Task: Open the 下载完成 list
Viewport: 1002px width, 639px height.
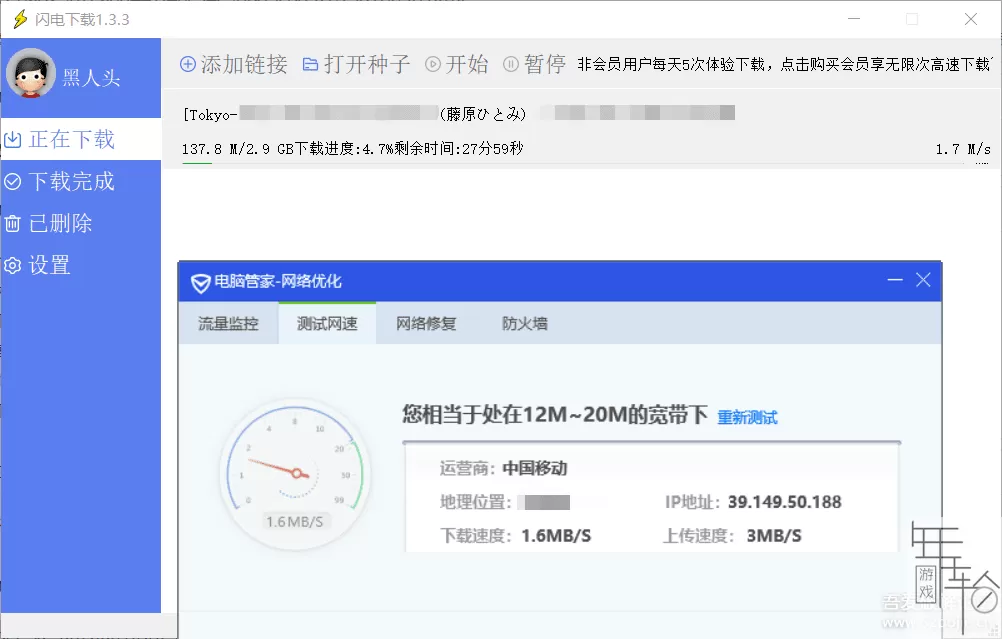Action: pos(81,181)
